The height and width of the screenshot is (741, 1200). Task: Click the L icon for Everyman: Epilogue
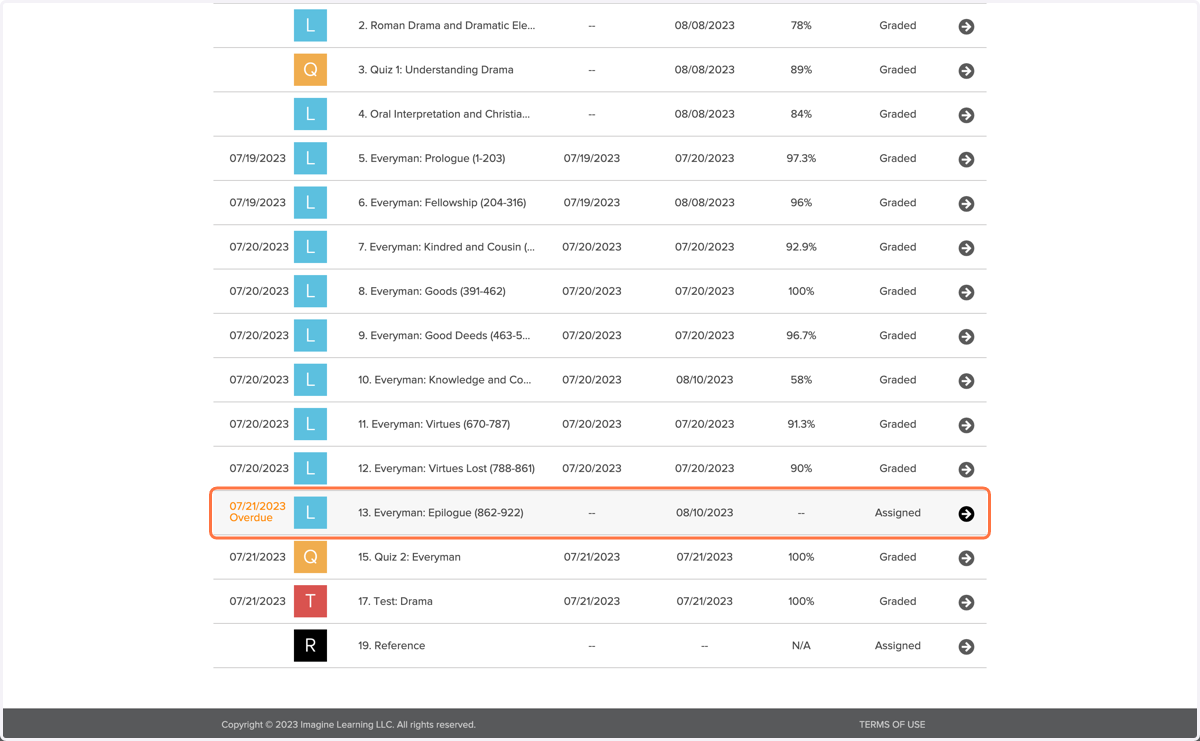tap(310, 513)
